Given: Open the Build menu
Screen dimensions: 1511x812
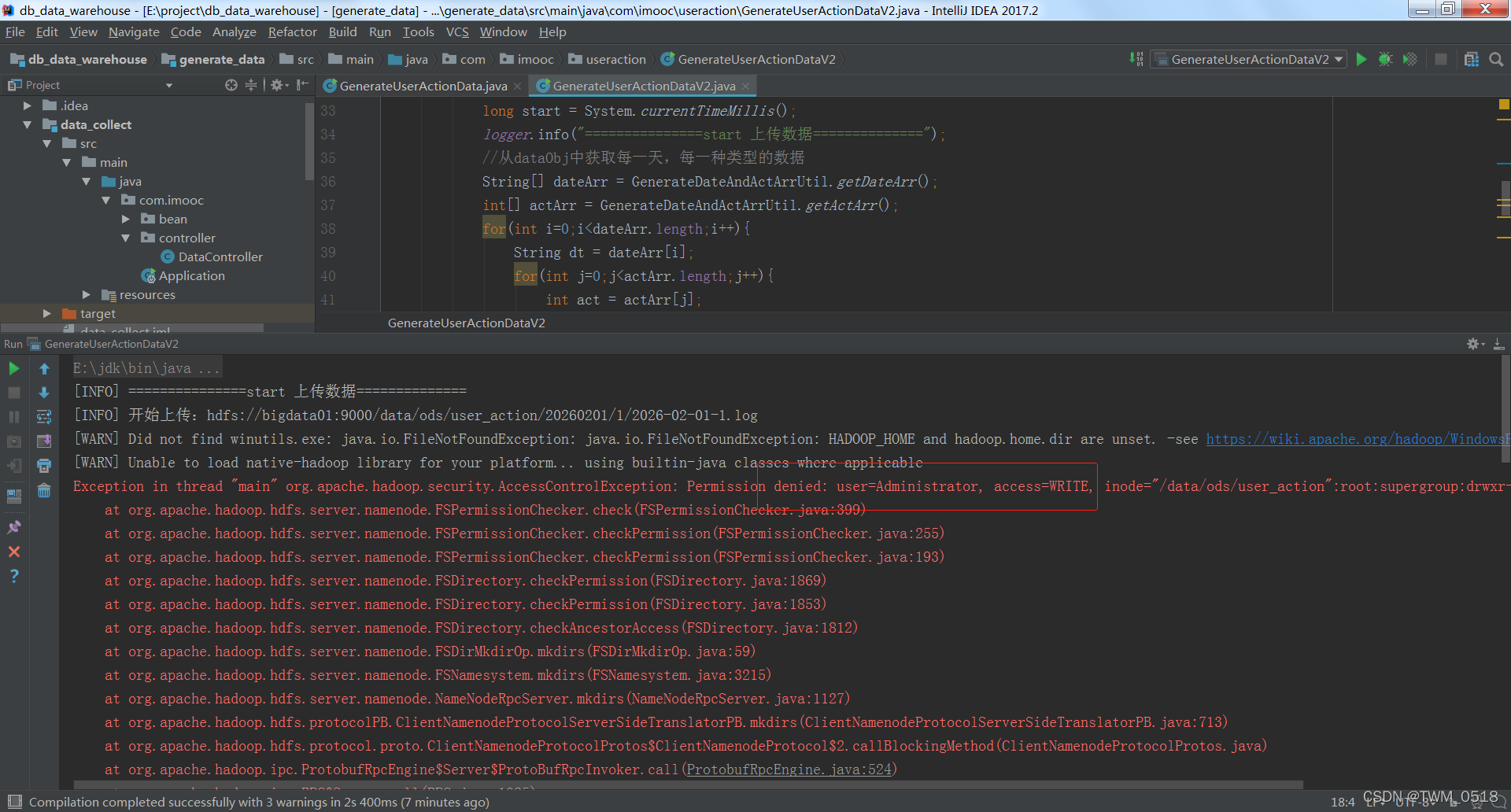Looking at the screenshot, I should (x=342, y=31).
